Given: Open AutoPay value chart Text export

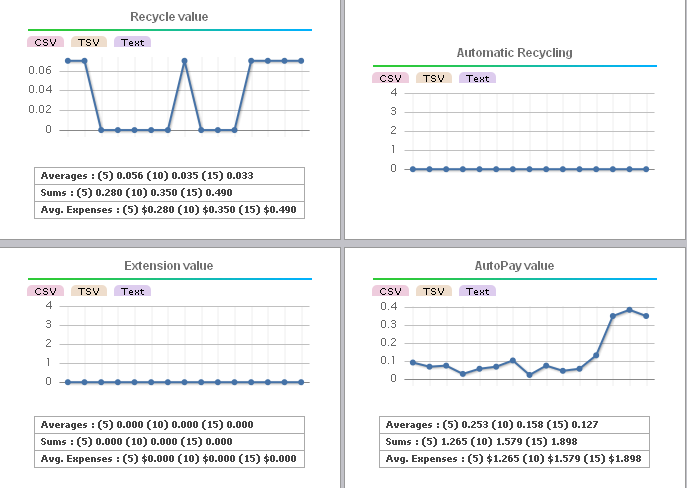Looking at the screenshot, I should pos(477,291).
